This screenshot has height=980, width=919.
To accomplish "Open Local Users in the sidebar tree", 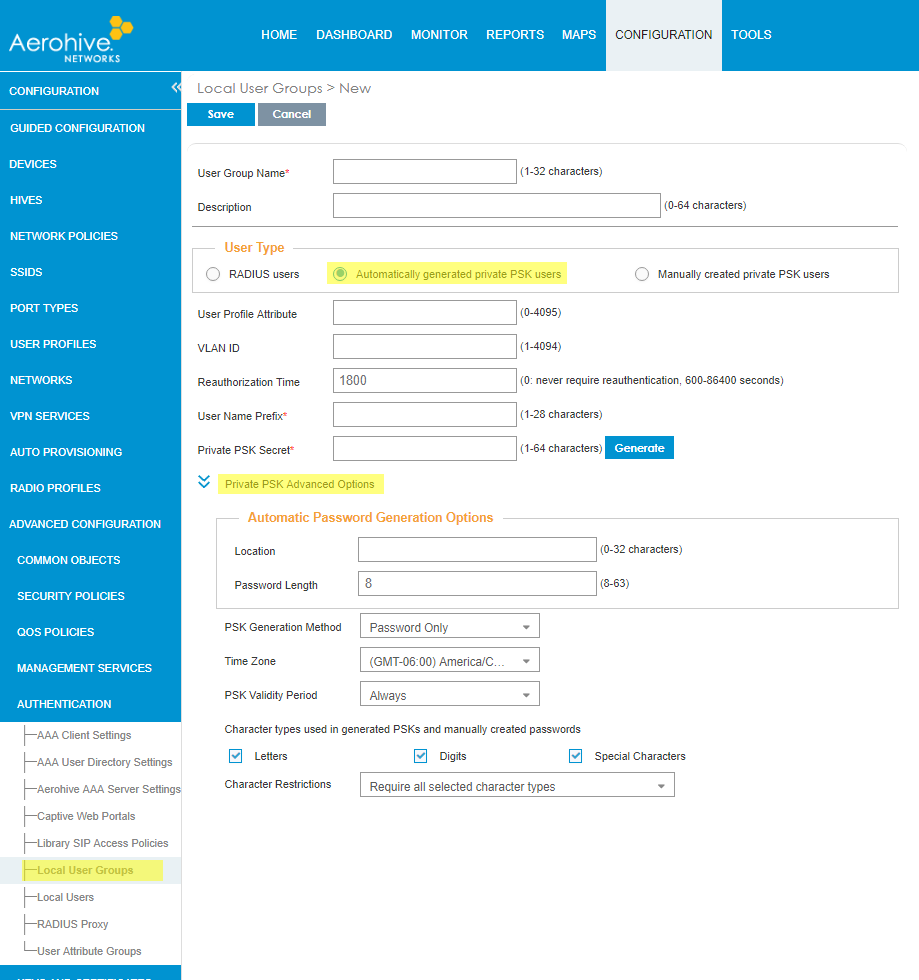I will [66, 897].
